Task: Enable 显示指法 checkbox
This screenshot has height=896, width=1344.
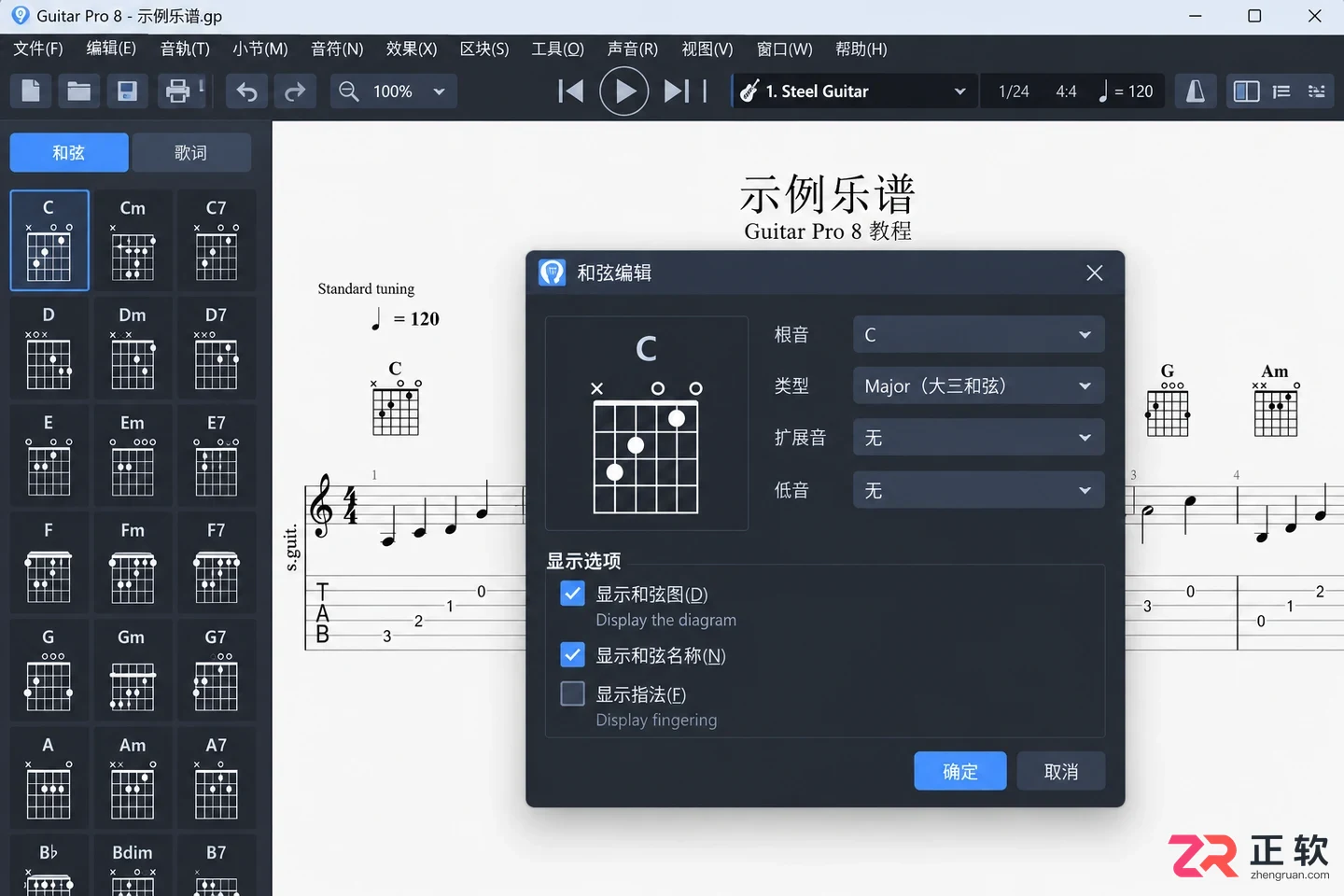Action: pyautogui.click(x=572, y=693)
